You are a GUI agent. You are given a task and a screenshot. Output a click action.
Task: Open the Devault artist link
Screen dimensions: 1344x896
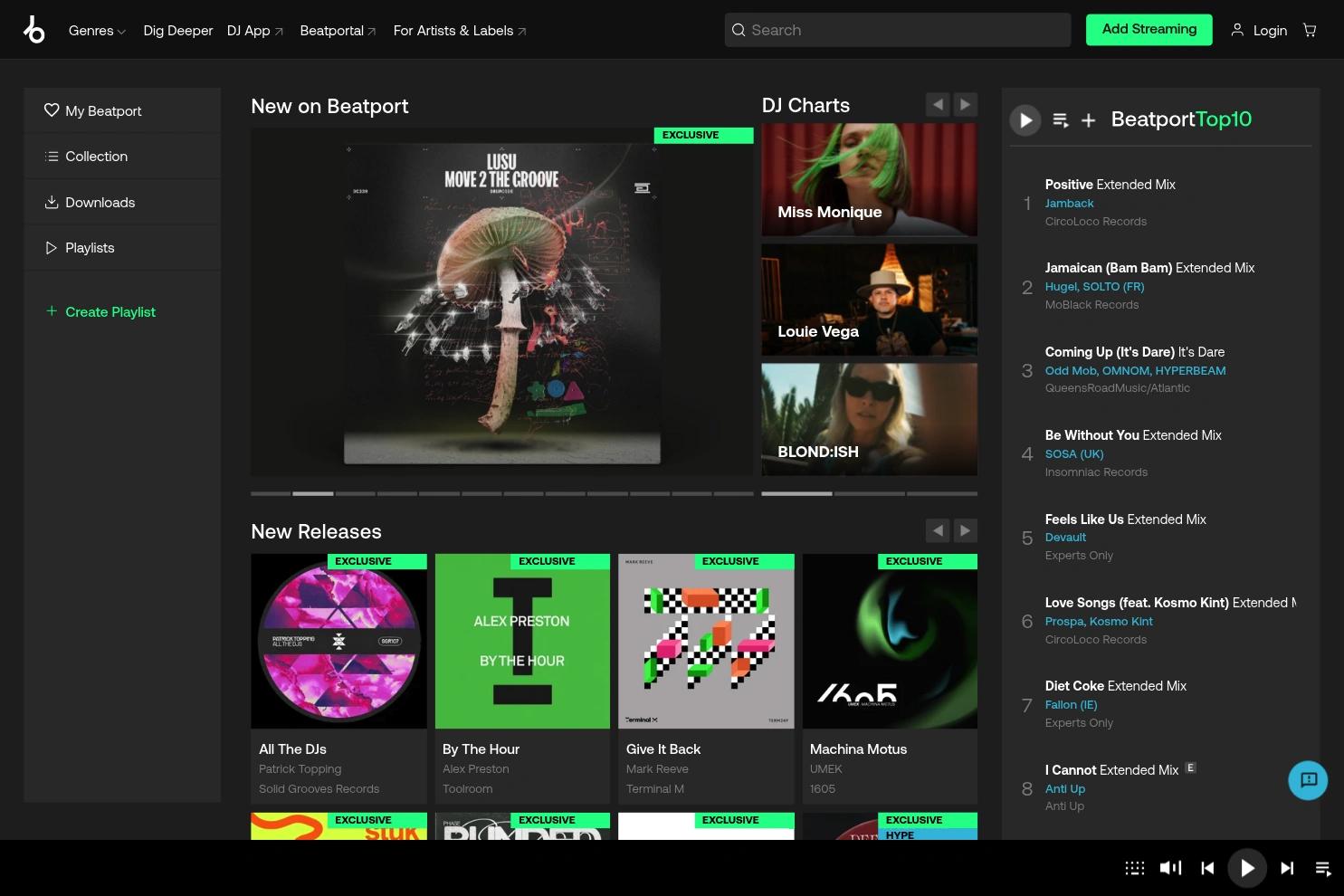1065,538
